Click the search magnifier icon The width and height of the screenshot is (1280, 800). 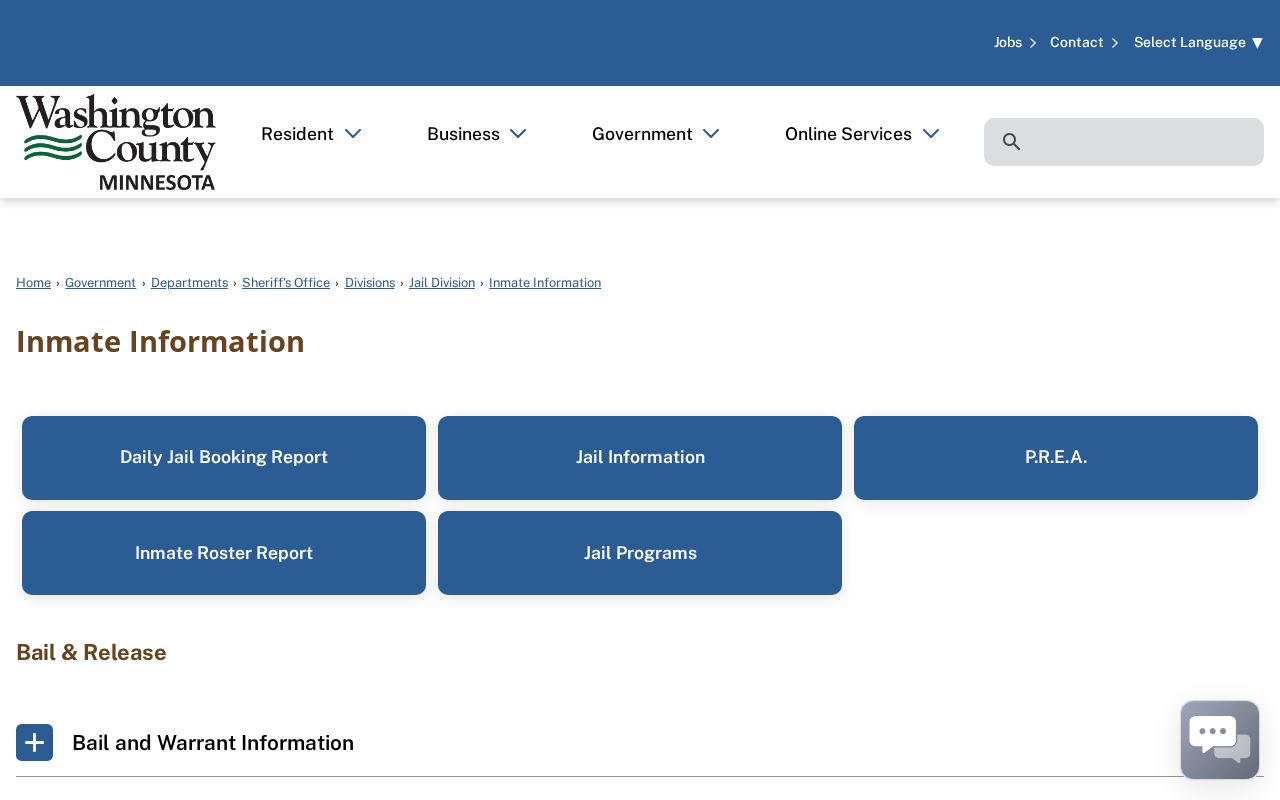tap(1012, 142)
